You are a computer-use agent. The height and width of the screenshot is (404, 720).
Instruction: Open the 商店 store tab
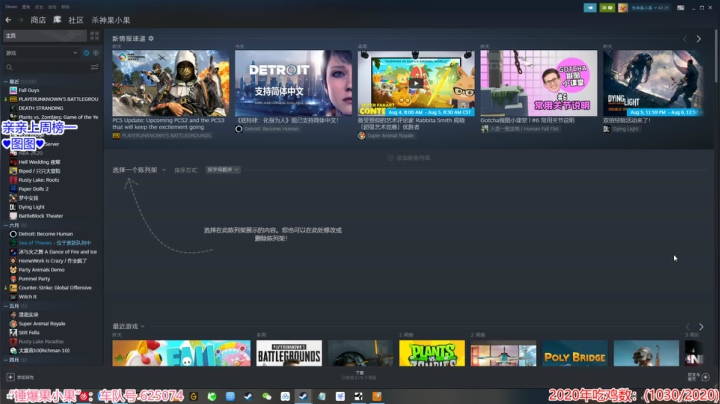tap(38, 20)
